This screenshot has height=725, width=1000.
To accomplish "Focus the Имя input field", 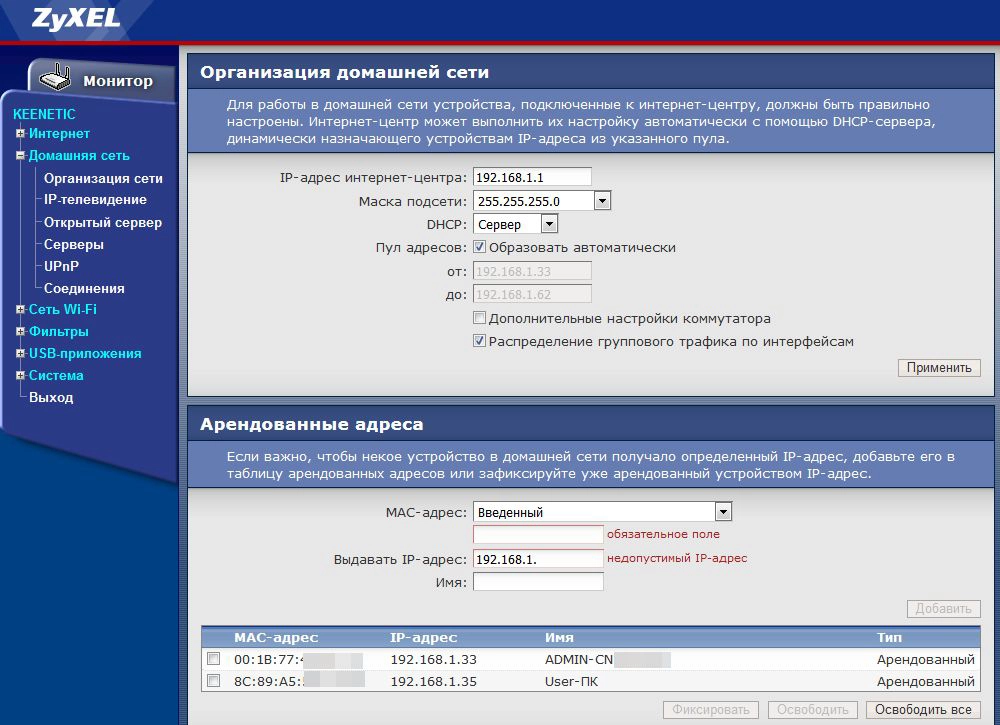I will [538, 582].
